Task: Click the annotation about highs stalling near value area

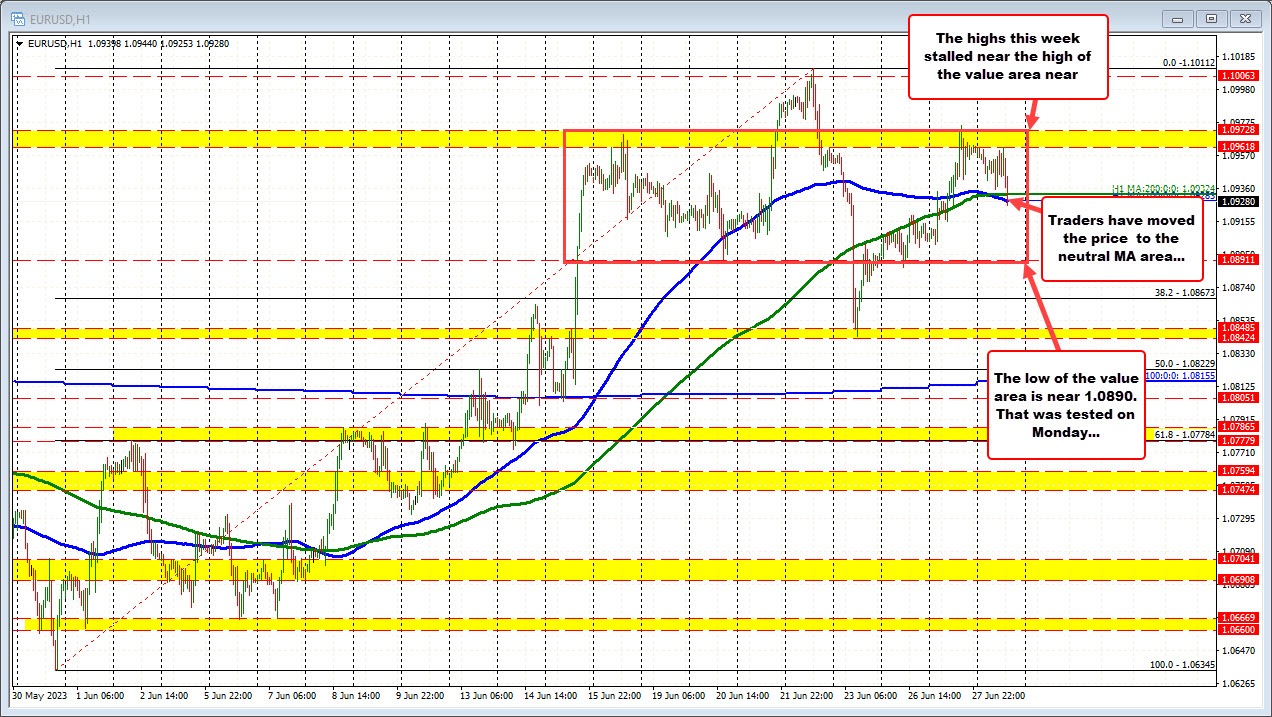Action: [1008, 56]
